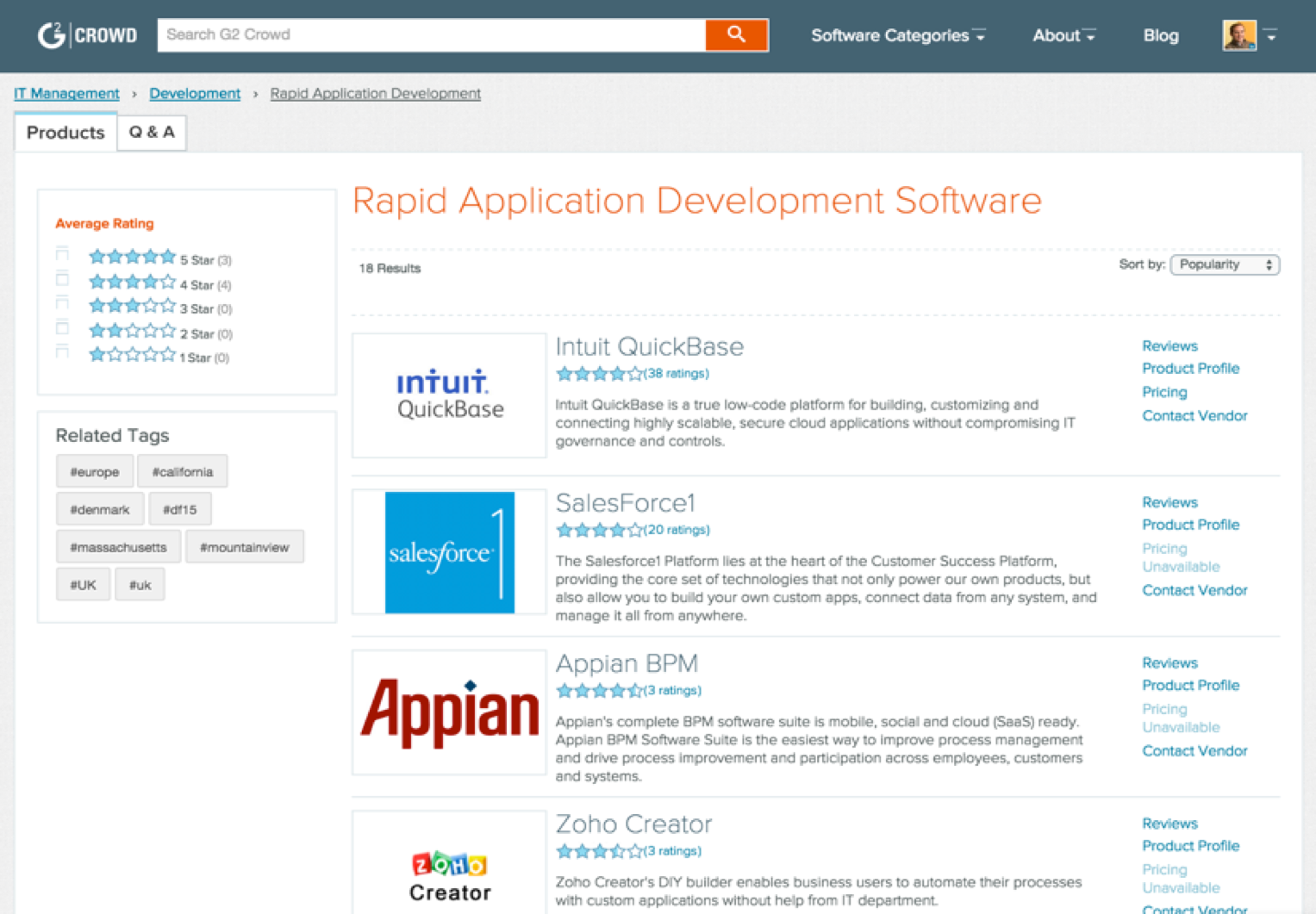Check the 2 Star rating filter

(x=62, y=327)
